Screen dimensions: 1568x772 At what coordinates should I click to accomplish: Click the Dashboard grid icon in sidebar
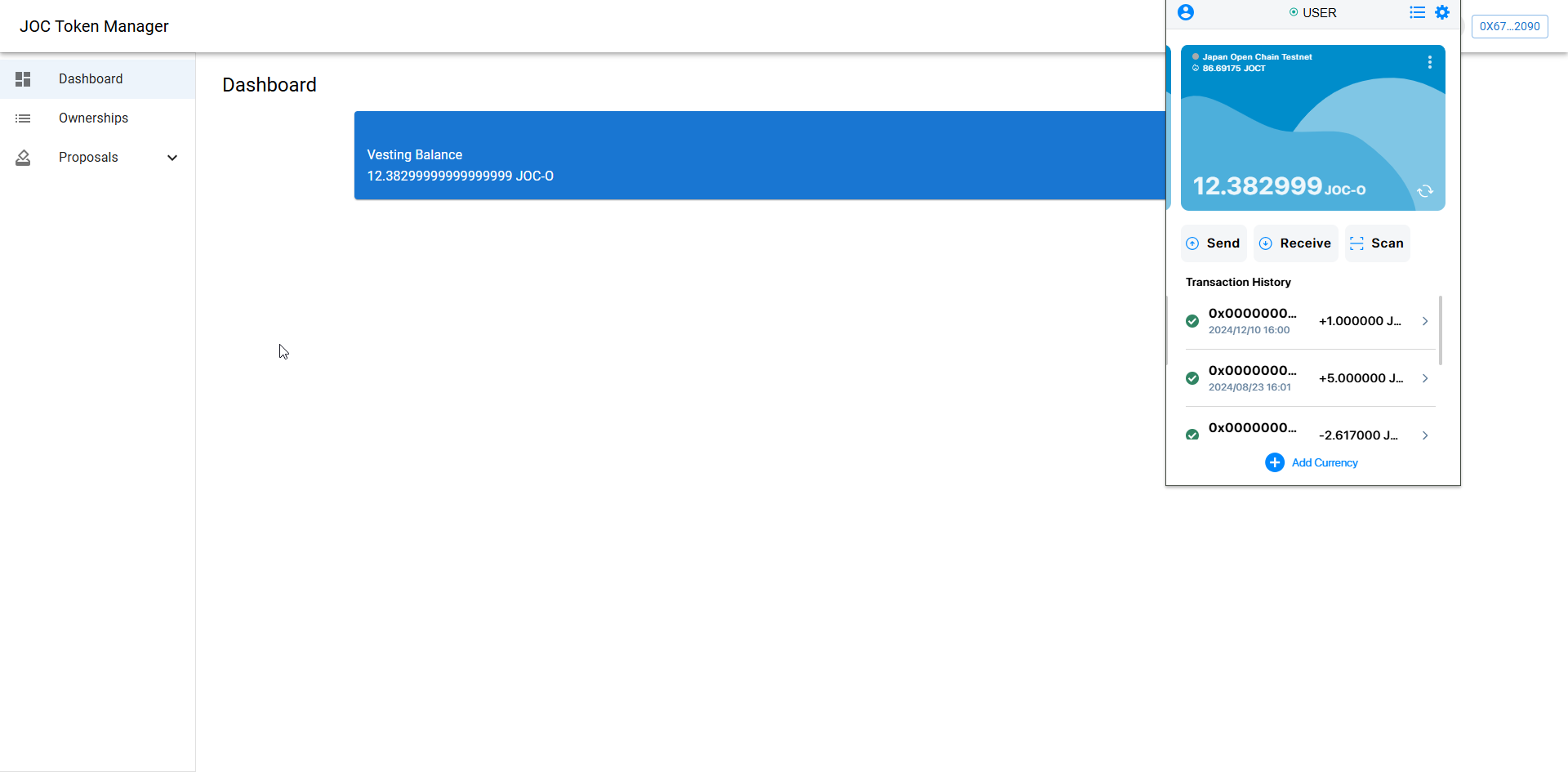pos(23,79)
